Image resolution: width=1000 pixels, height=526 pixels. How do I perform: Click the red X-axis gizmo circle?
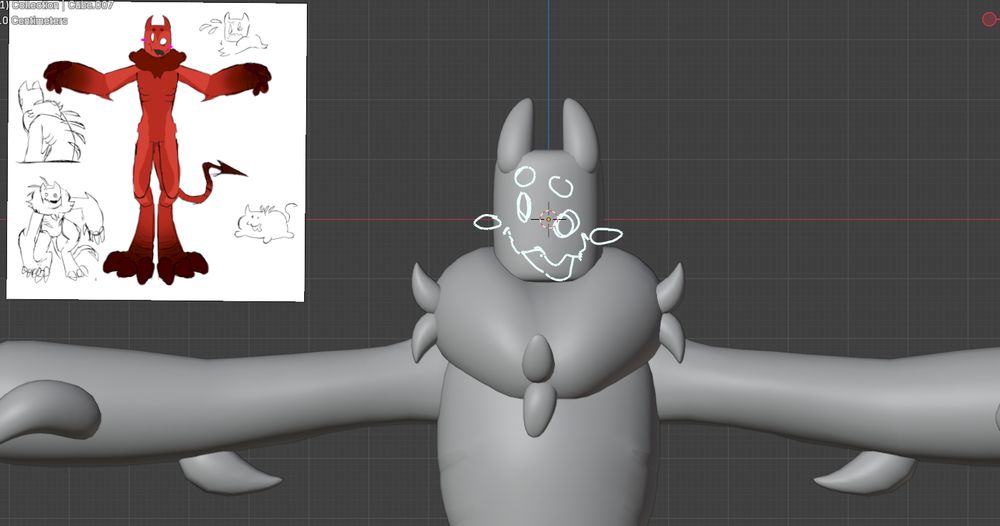pyautogui.click(x=990, y=19)
